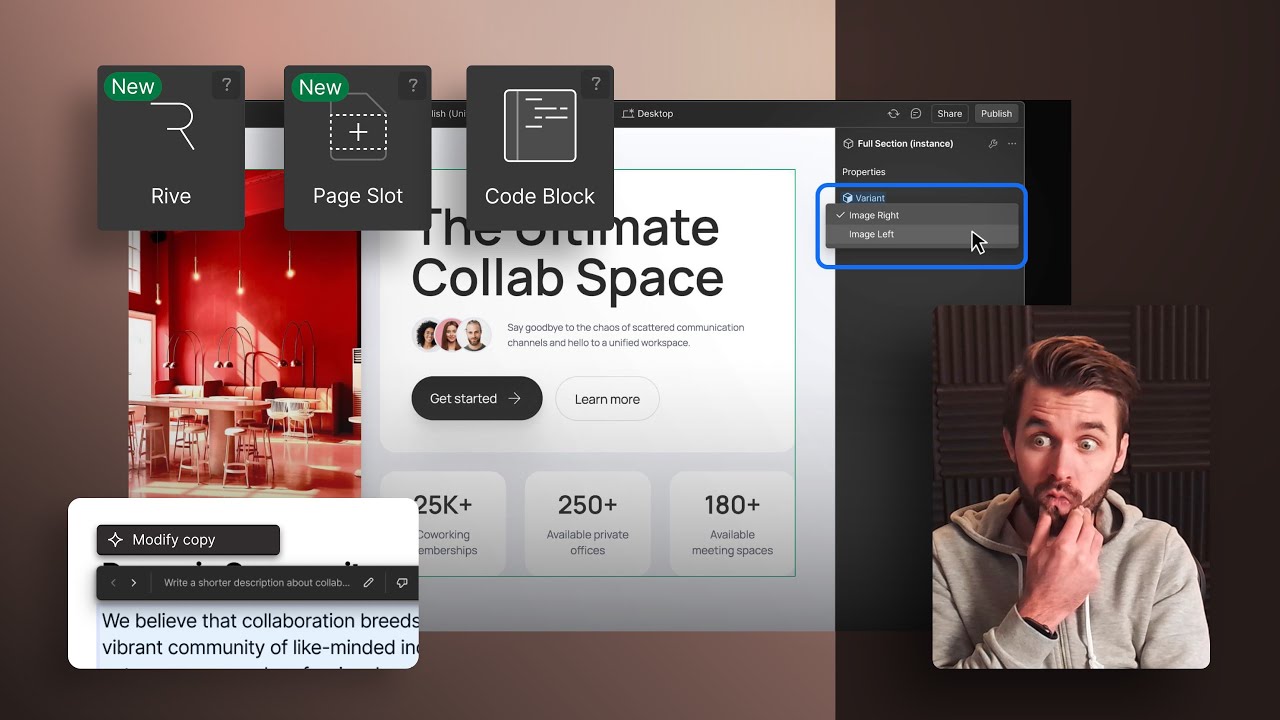This screenshot has width=1280, height=720.
Task: Select the Image Right variant option
Action: (x=922, y=215)
